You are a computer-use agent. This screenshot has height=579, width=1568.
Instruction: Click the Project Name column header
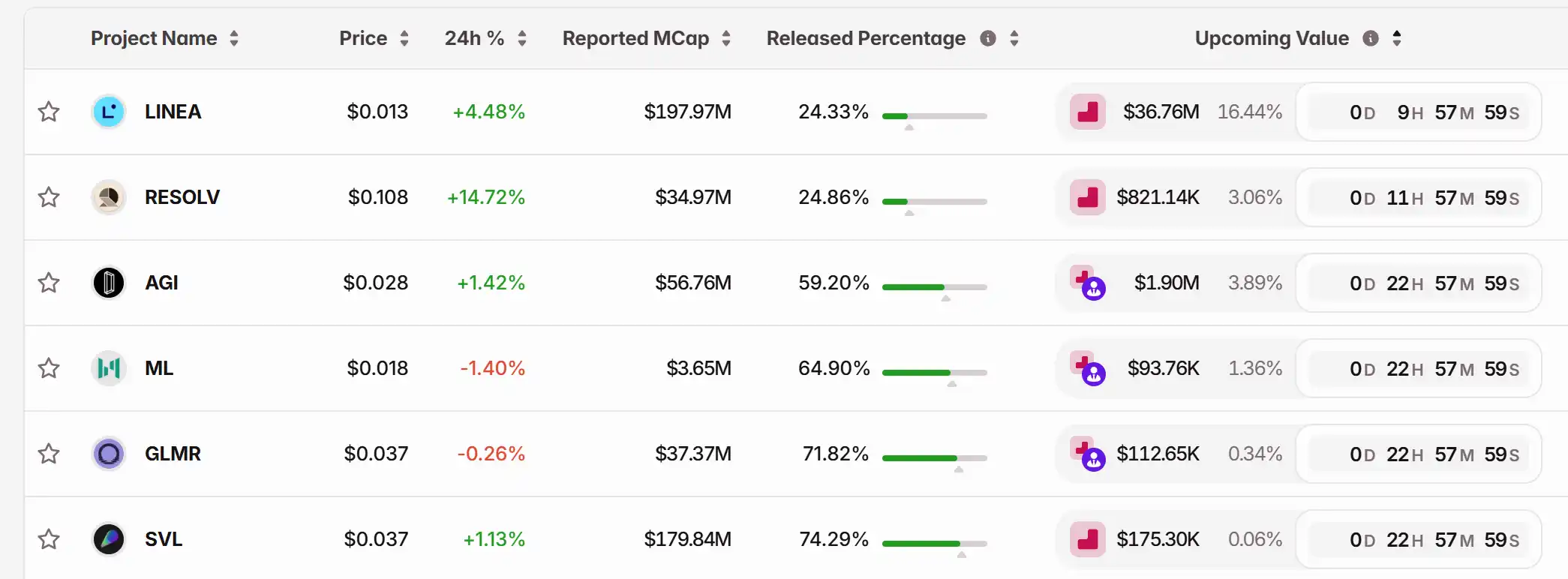coord(154,38)
